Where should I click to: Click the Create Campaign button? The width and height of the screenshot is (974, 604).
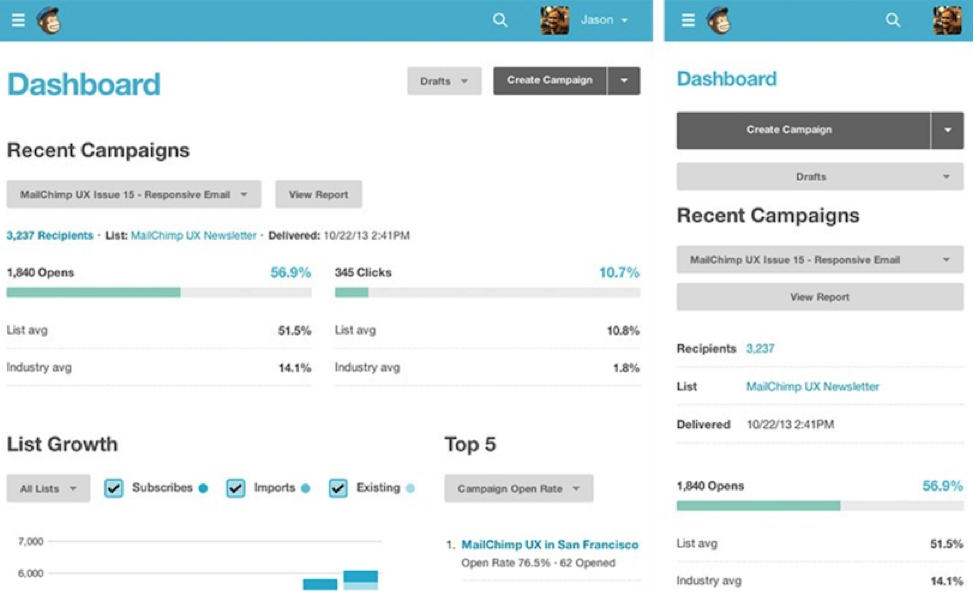pos(548,81)
